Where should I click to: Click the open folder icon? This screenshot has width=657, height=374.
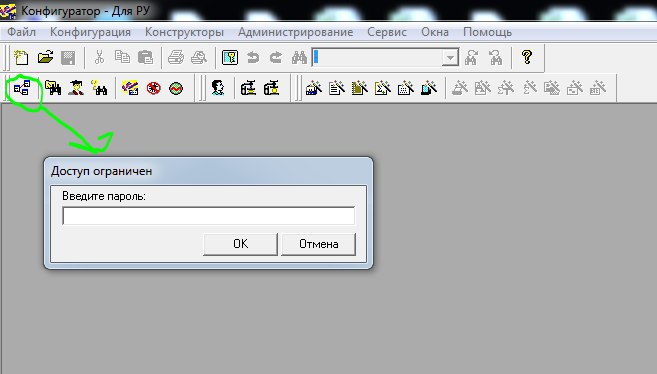click(45, 57)
